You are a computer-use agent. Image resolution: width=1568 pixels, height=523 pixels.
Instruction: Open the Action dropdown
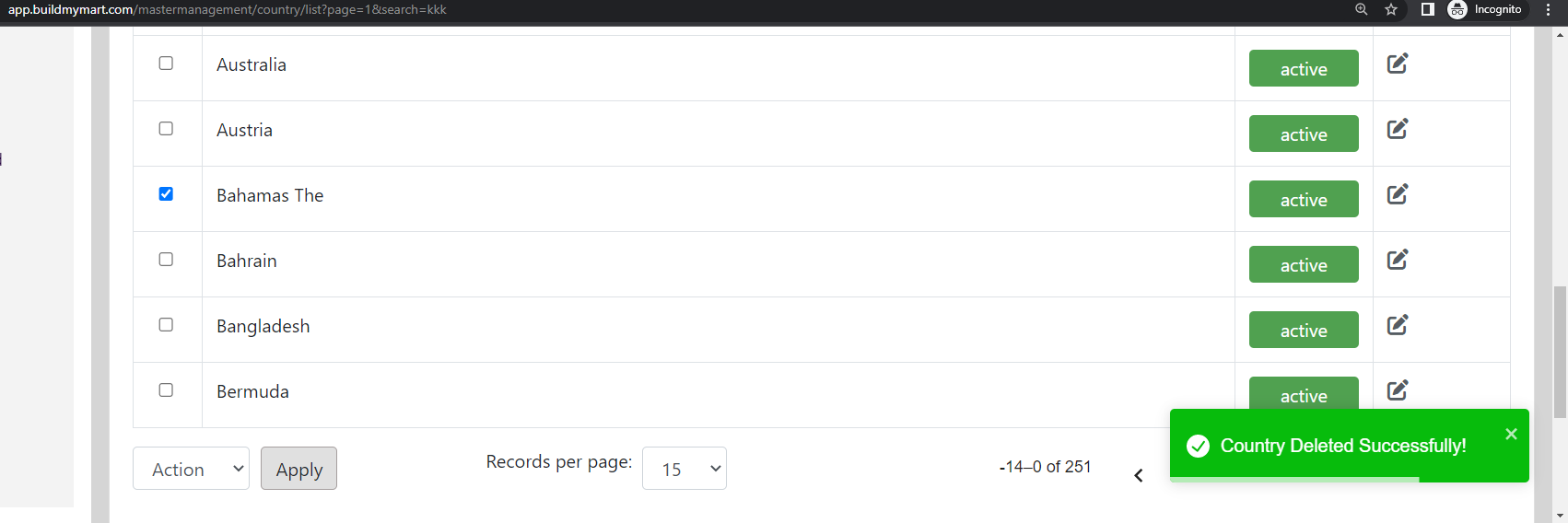[x=191, y=469]
